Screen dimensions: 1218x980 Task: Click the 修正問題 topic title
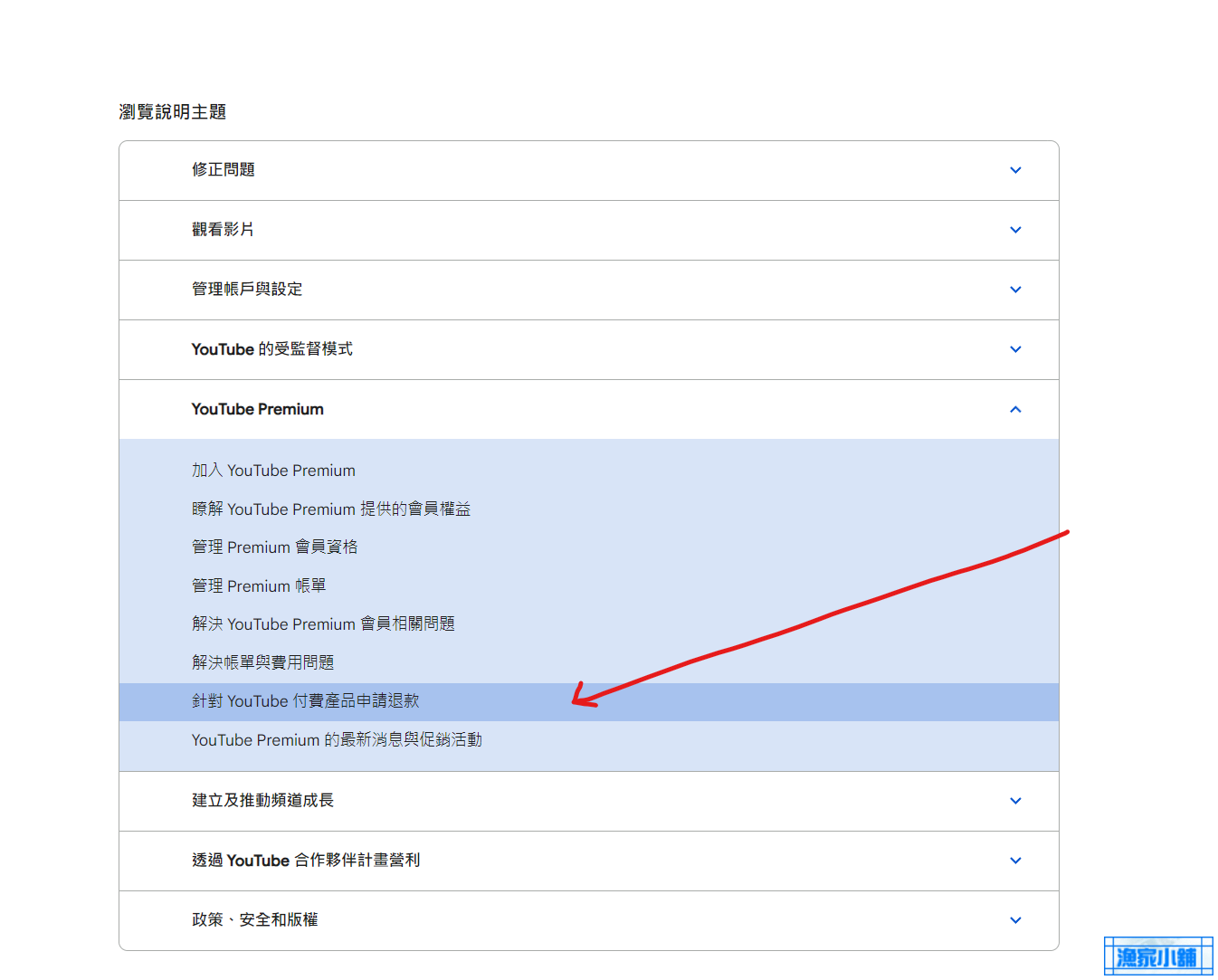(x=224, y=169)
